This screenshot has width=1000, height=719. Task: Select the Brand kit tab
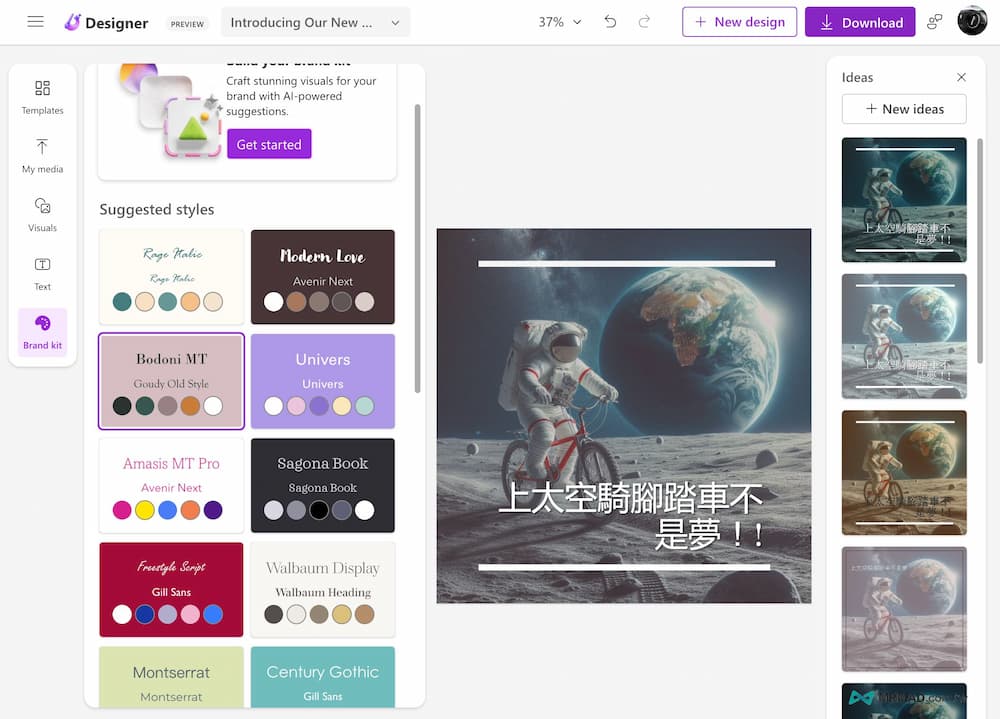point(42,332)
